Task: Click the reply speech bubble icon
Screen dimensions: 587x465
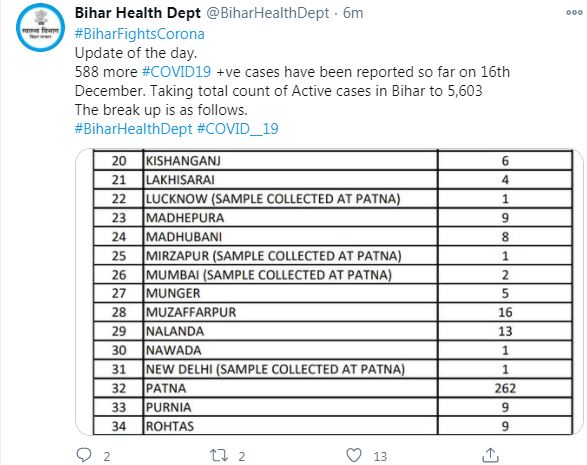Action: tap(83, 455)
